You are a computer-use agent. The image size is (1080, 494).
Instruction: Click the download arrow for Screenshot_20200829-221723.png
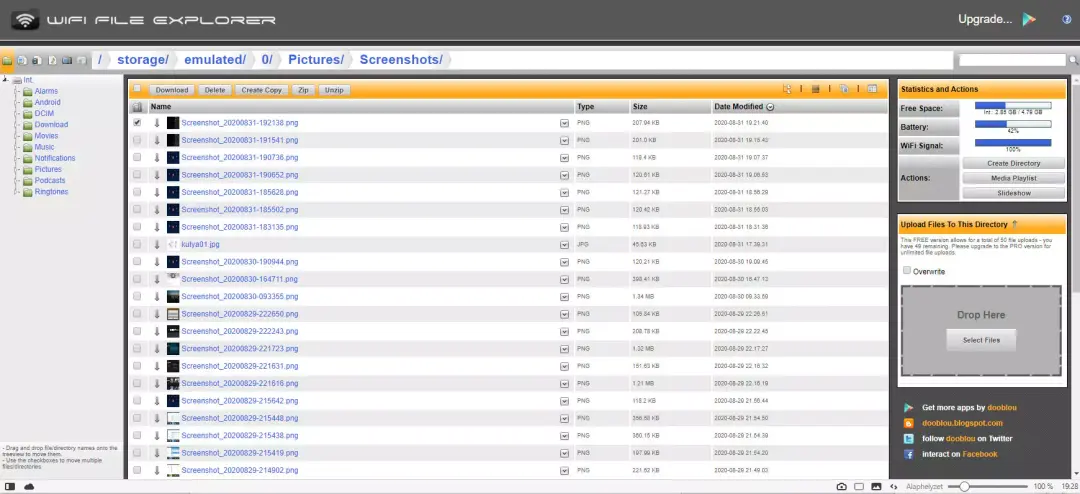157,349
